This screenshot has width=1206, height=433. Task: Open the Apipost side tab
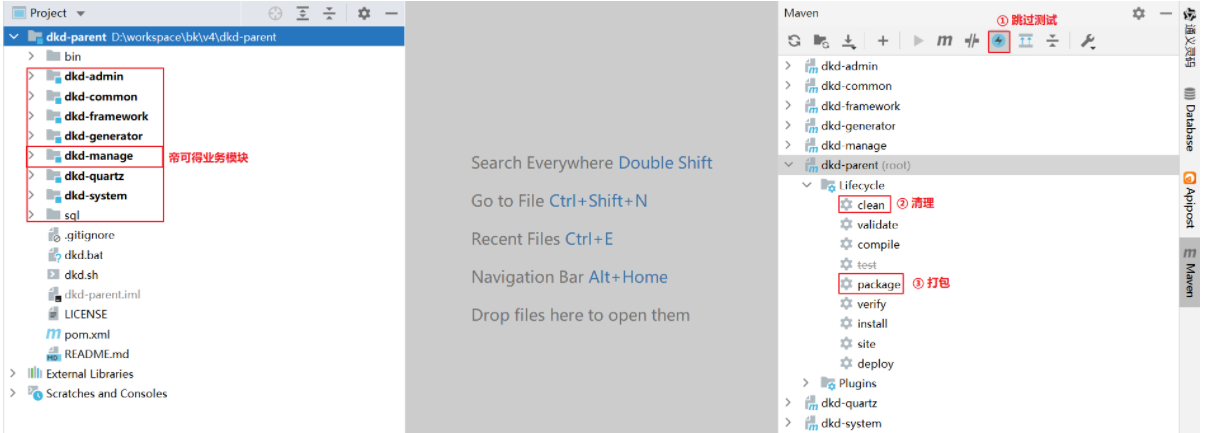pos(1190,200)
